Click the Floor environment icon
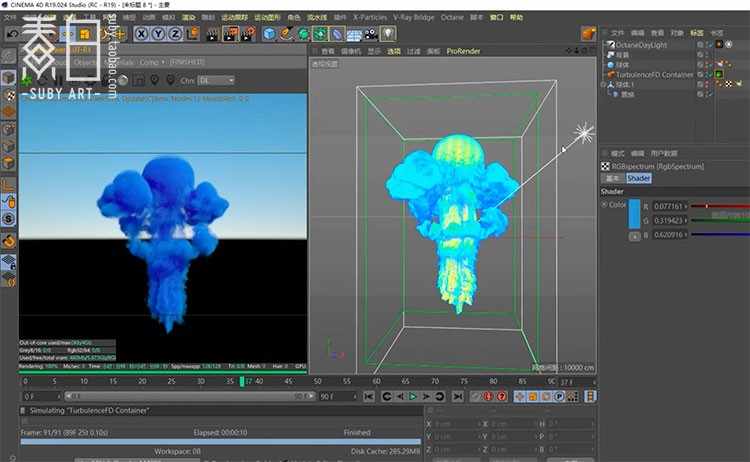This screenshot has width=750, height=462. 354,34
